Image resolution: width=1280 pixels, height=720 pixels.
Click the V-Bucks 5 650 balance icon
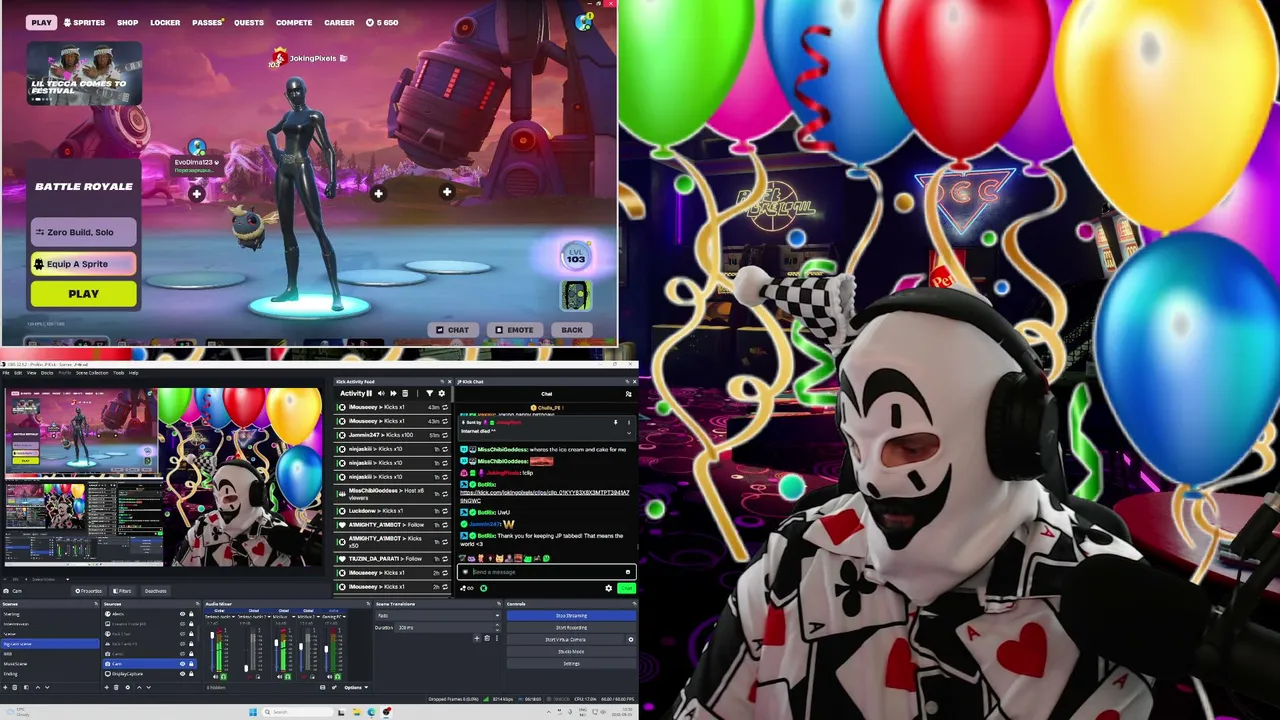coord(370,22)
